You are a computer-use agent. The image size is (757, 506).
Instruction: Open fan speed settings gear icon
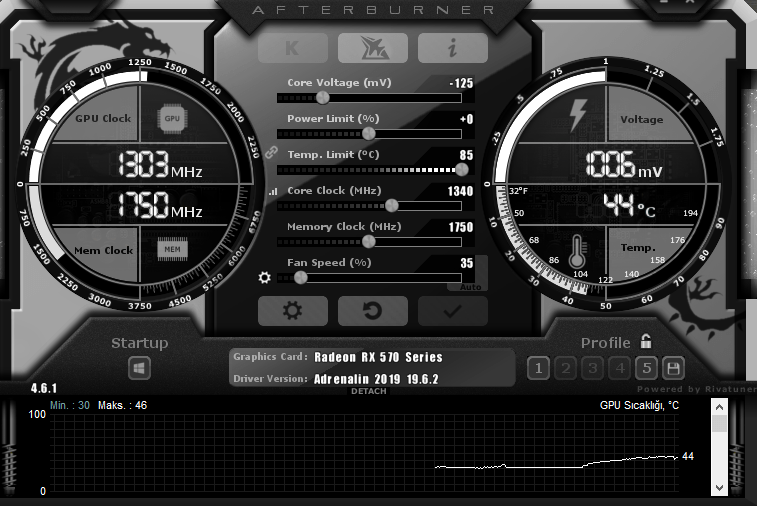pos(265,278)
